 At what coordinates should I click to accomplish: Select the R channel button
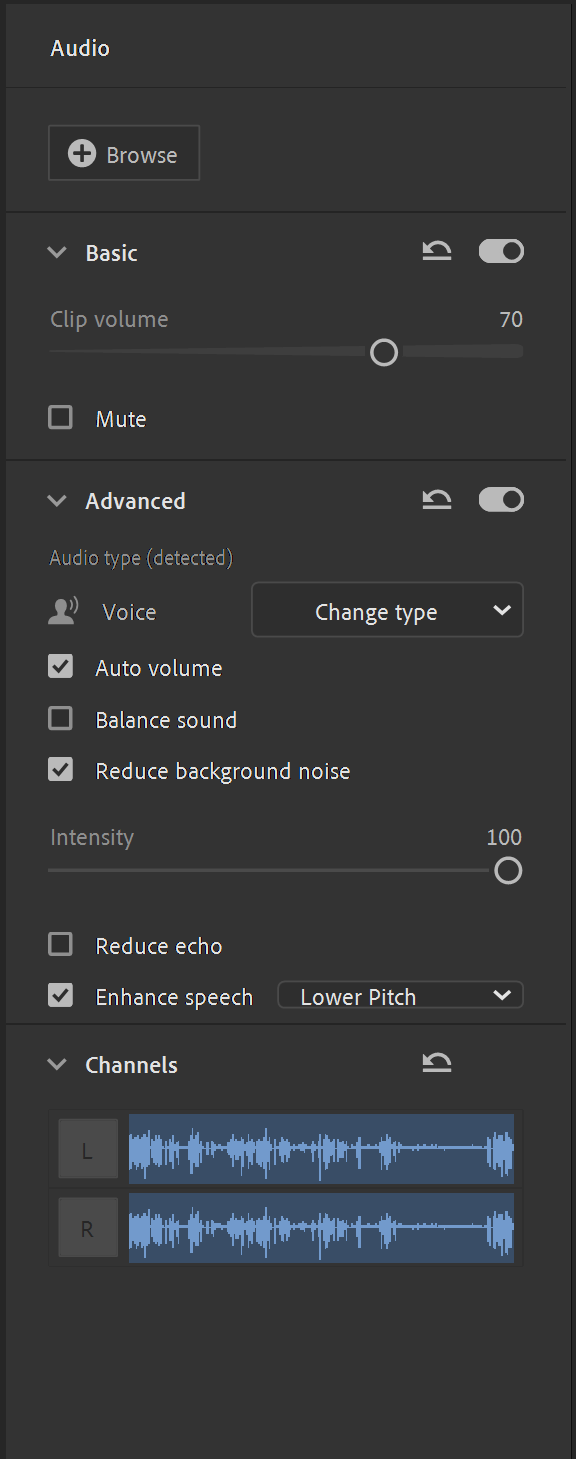[x=87, y=1228]
